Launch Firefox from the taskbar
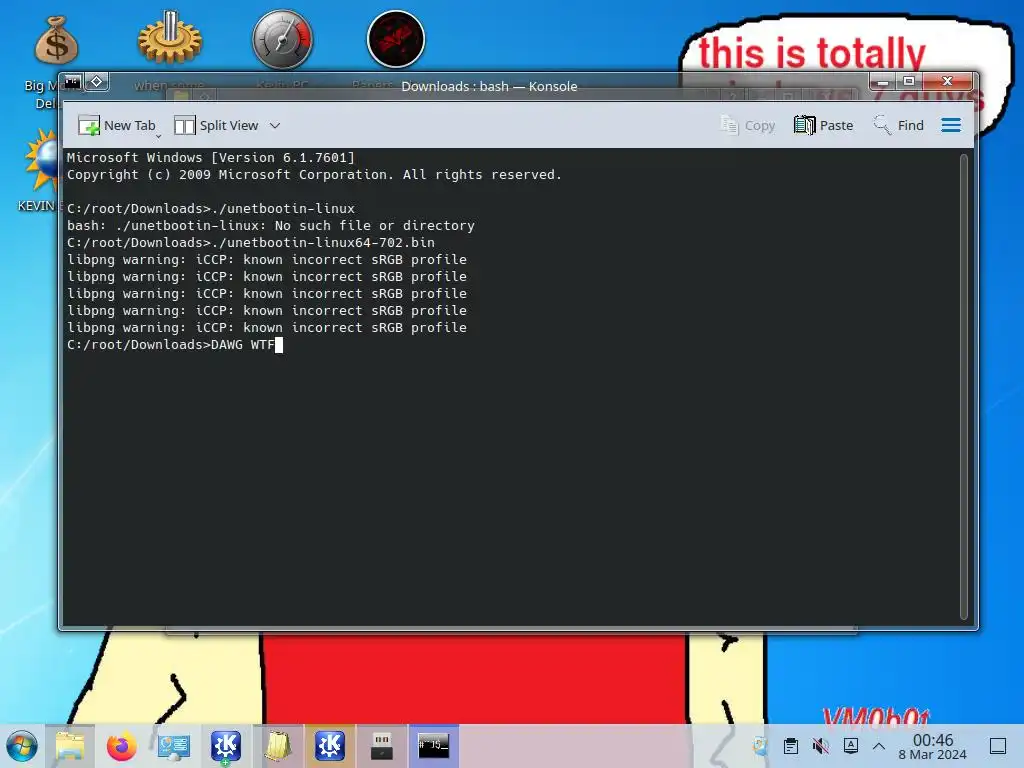The height and width of the screenshot is (768, 1024). pos(121,746)
